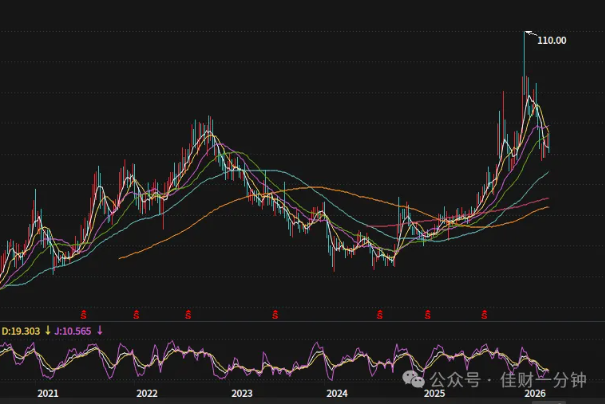Click the D:19.303 indicator value
The width and height of the screenshot is (605, 404).
20,331
